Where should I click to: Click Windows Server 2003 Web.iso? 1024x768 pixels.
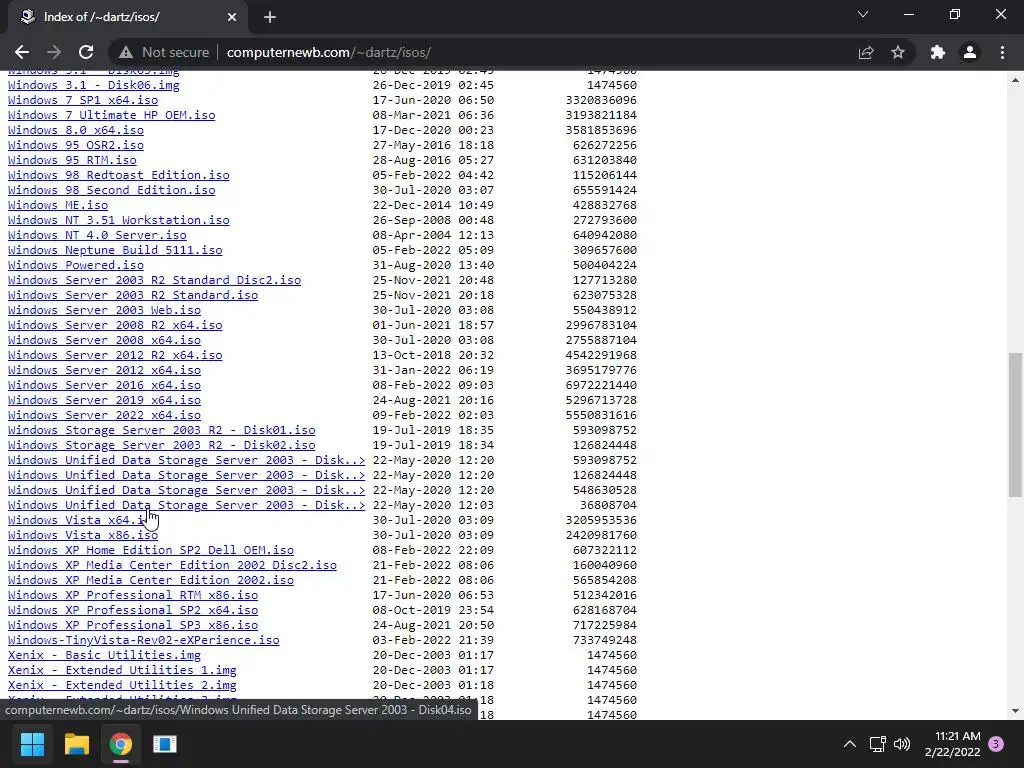pyautogui.click(x=104, y=310)
